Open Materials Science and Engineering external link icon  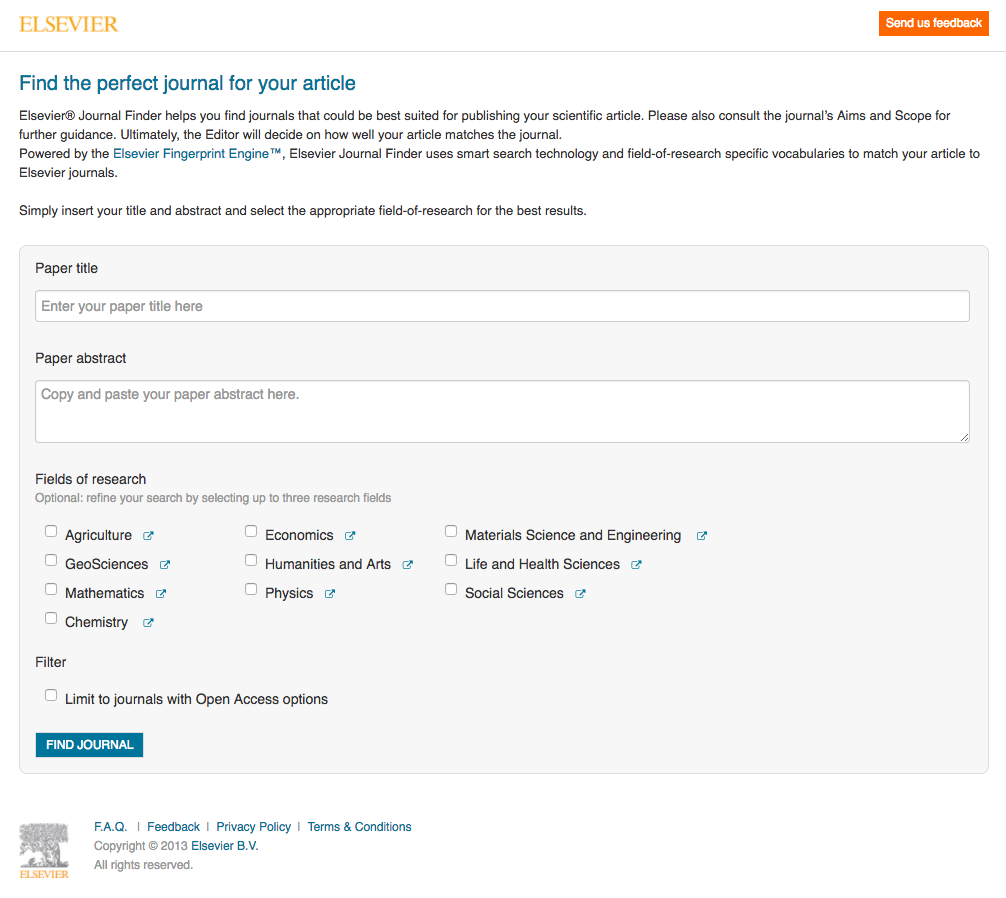tap(702, 536)
